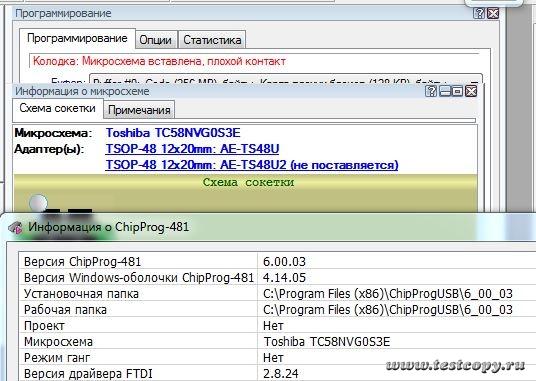Image resolution: width=536 pixels, height=381 pixels.
Task: Click help icon in Программирование window title
Action: pyautogui.click(x=479, y=13)
